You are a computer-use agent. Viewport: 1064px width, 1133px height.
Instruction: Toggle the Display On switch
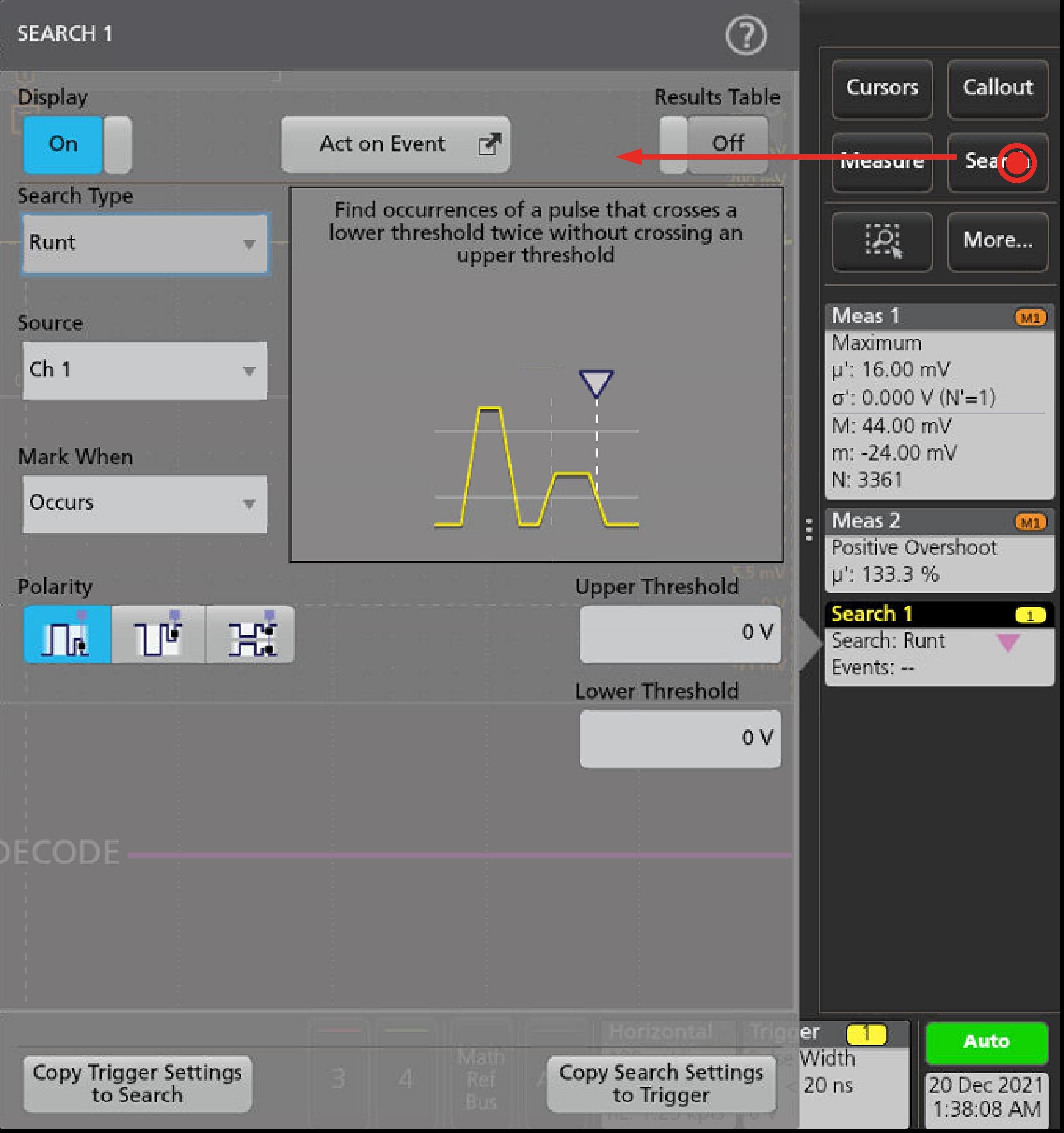pos(77,144)
